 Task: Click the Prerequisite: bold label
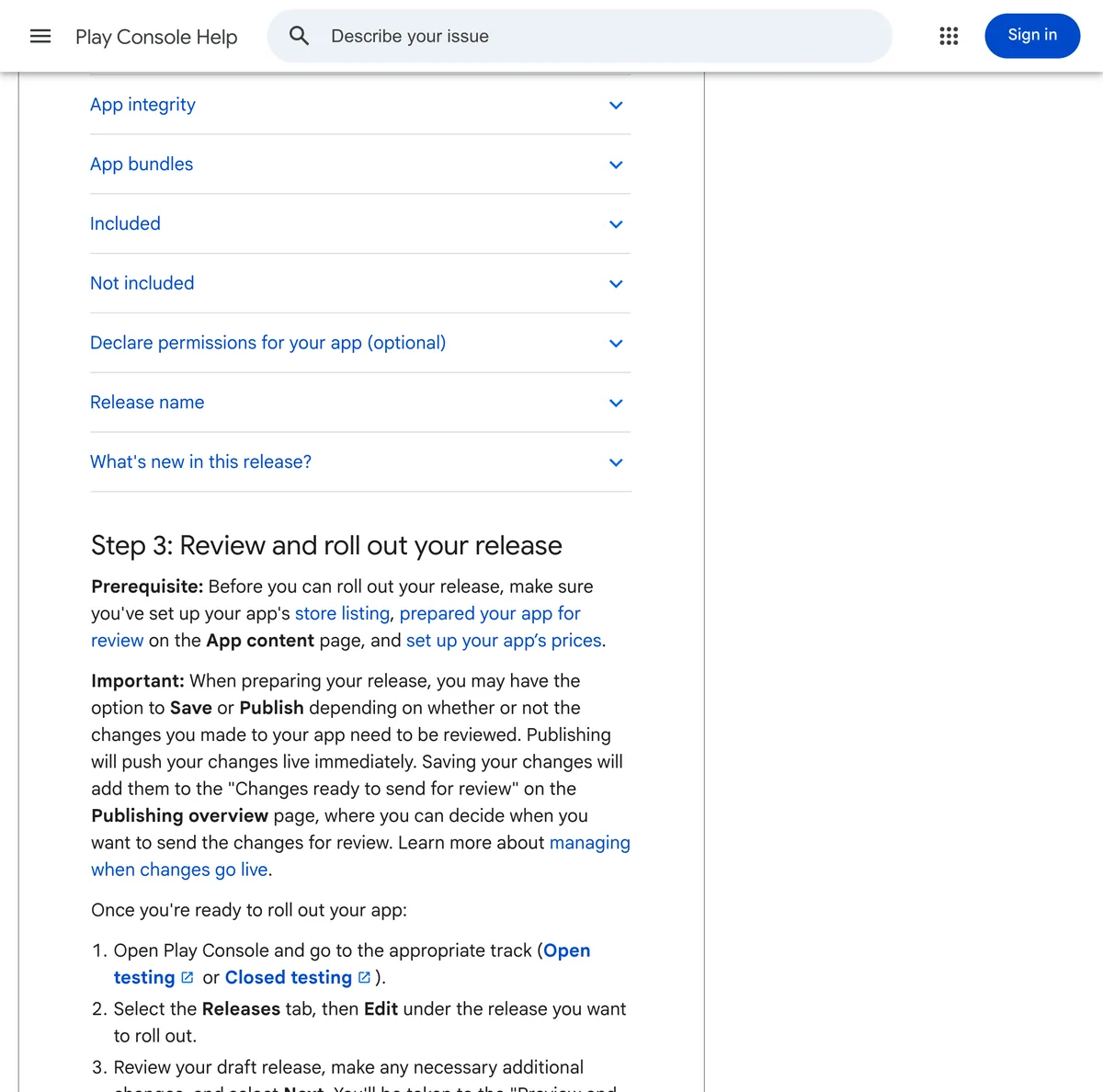[x=147, y=586]
